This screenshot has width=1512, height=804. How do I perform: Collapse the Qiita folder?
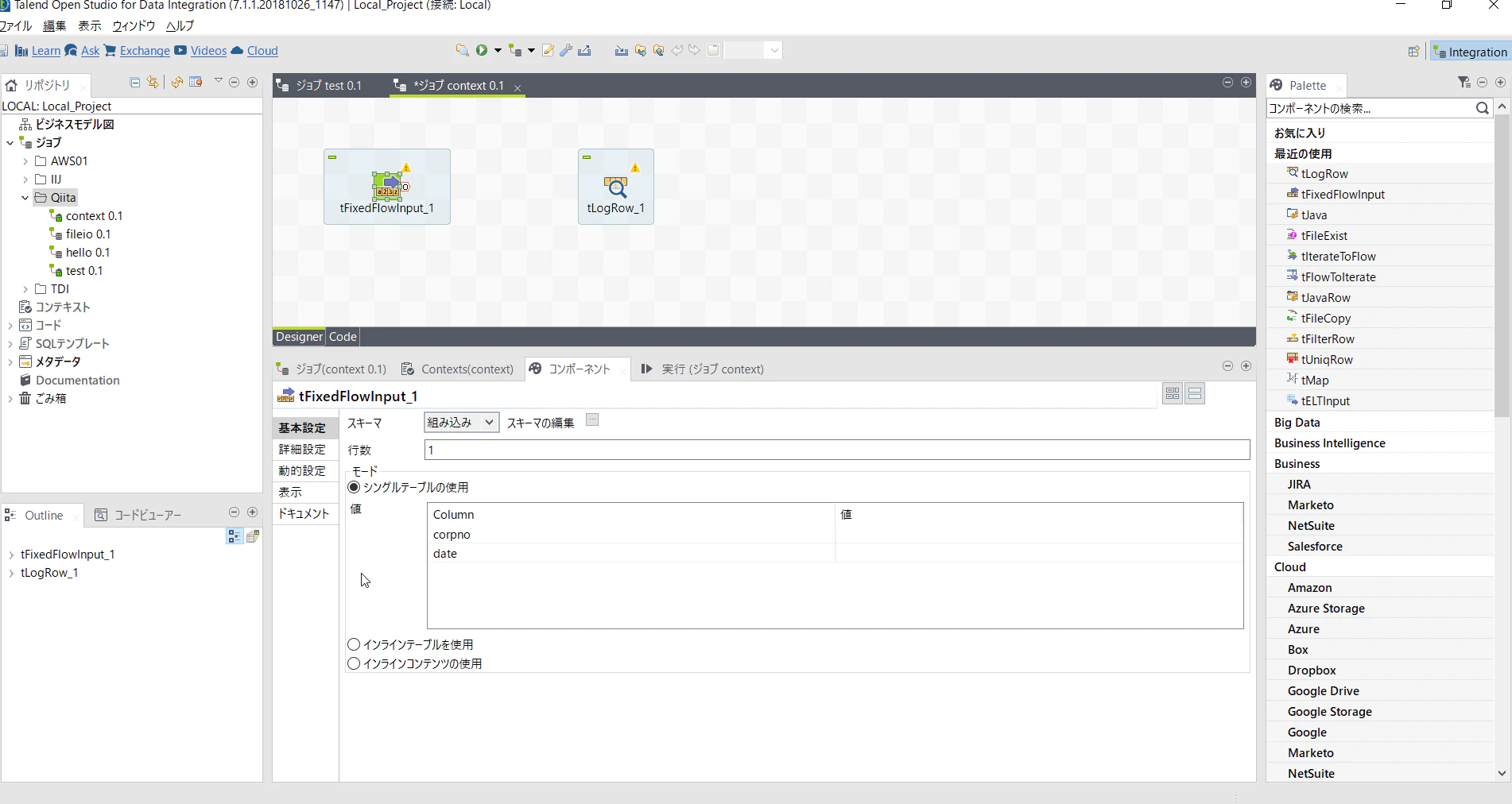25,198
